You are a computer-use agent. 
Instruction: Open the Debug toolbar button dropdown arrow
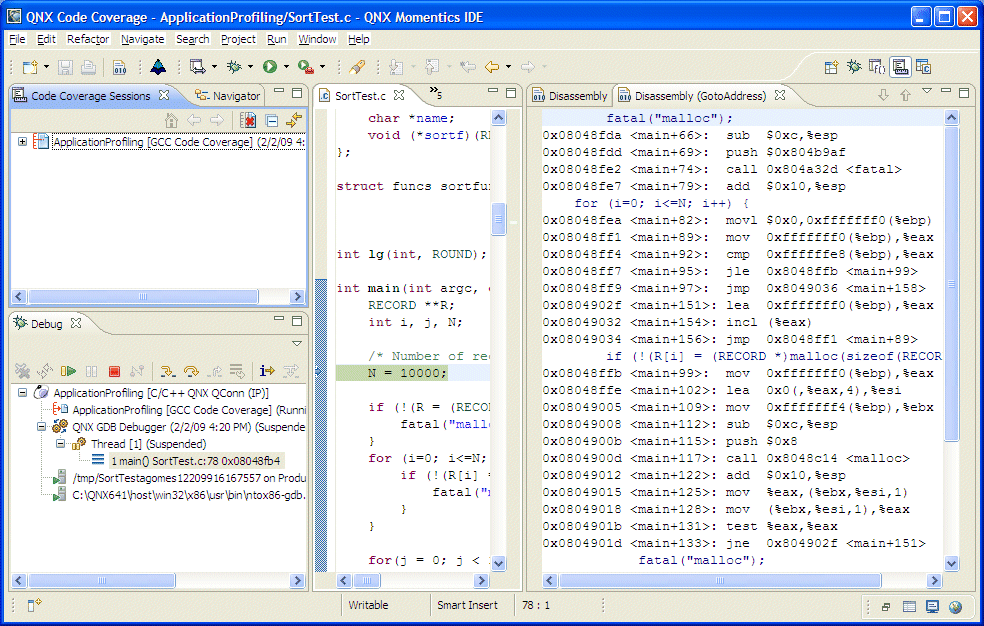(248, 67)
